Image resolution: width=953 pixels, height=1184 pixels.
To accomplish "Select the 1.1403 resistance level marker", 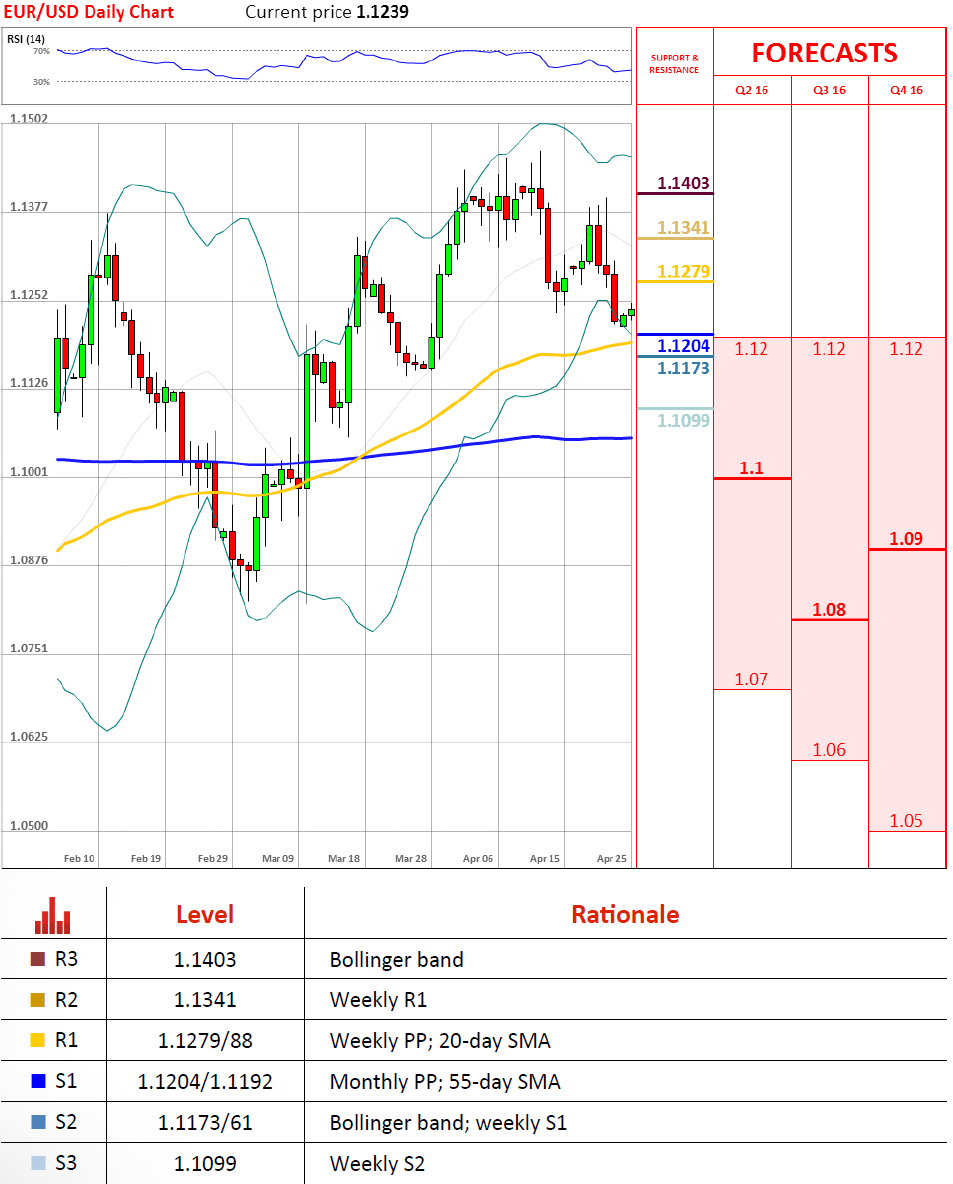I will tap(683, 183).
